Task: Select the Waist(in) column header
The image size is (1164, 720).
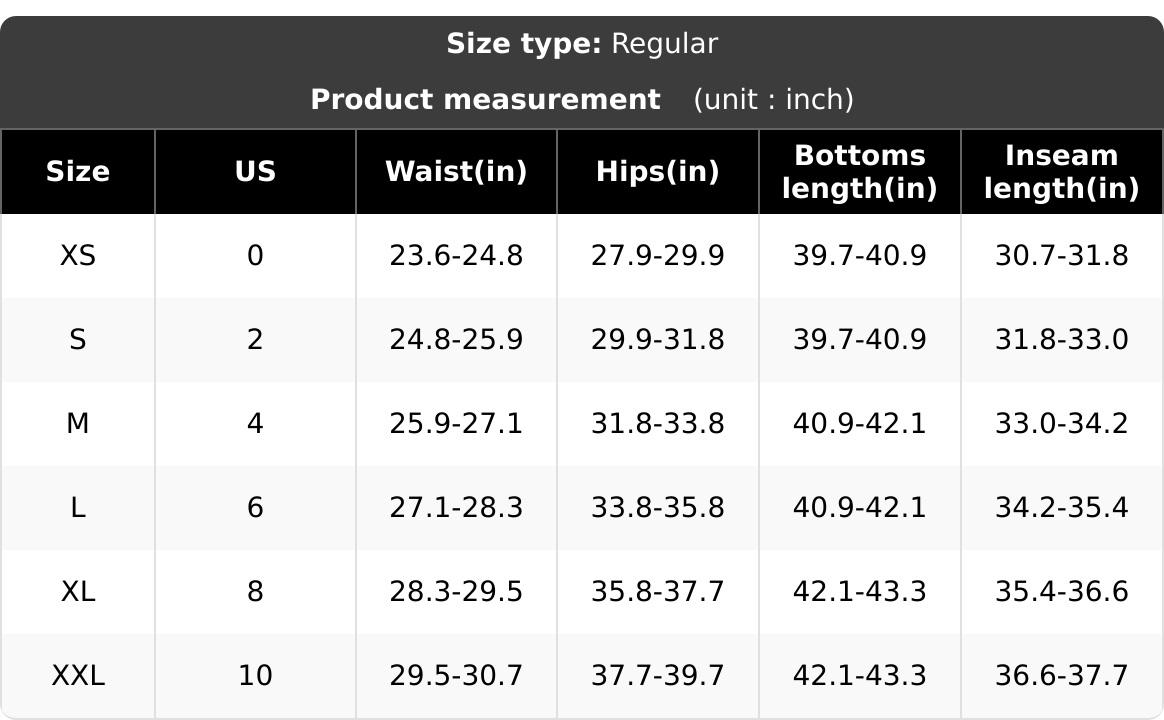Action: 457,171
